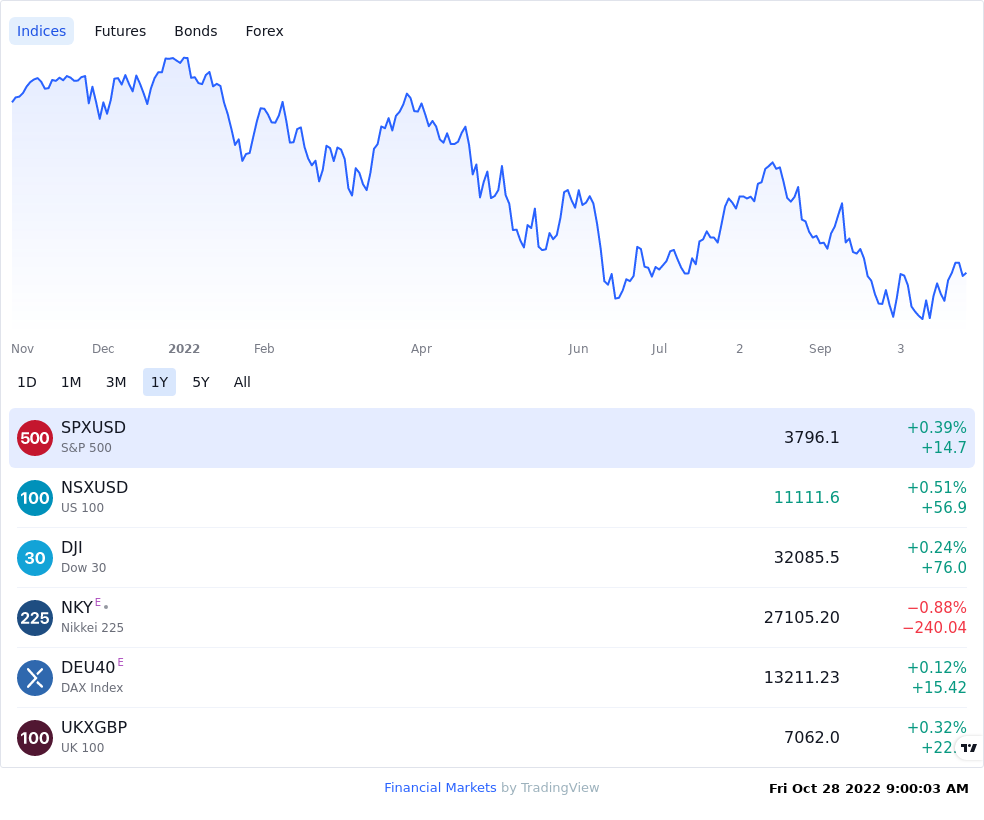Click the price 11111.6

click(x=806, y=498)
